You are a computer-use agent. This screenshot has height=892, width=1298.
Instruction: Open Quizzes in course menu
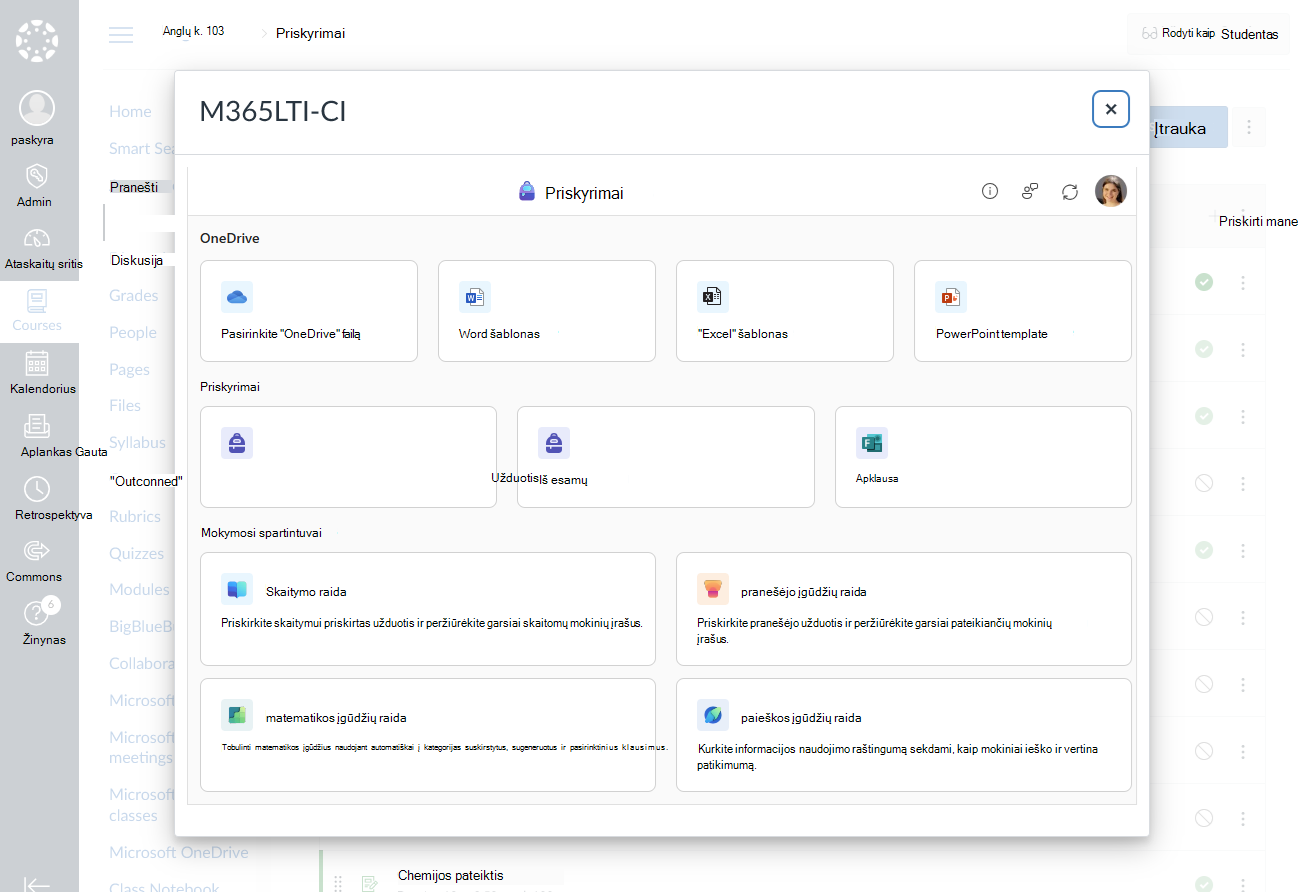pyautogui.click(x=137, y=554)
